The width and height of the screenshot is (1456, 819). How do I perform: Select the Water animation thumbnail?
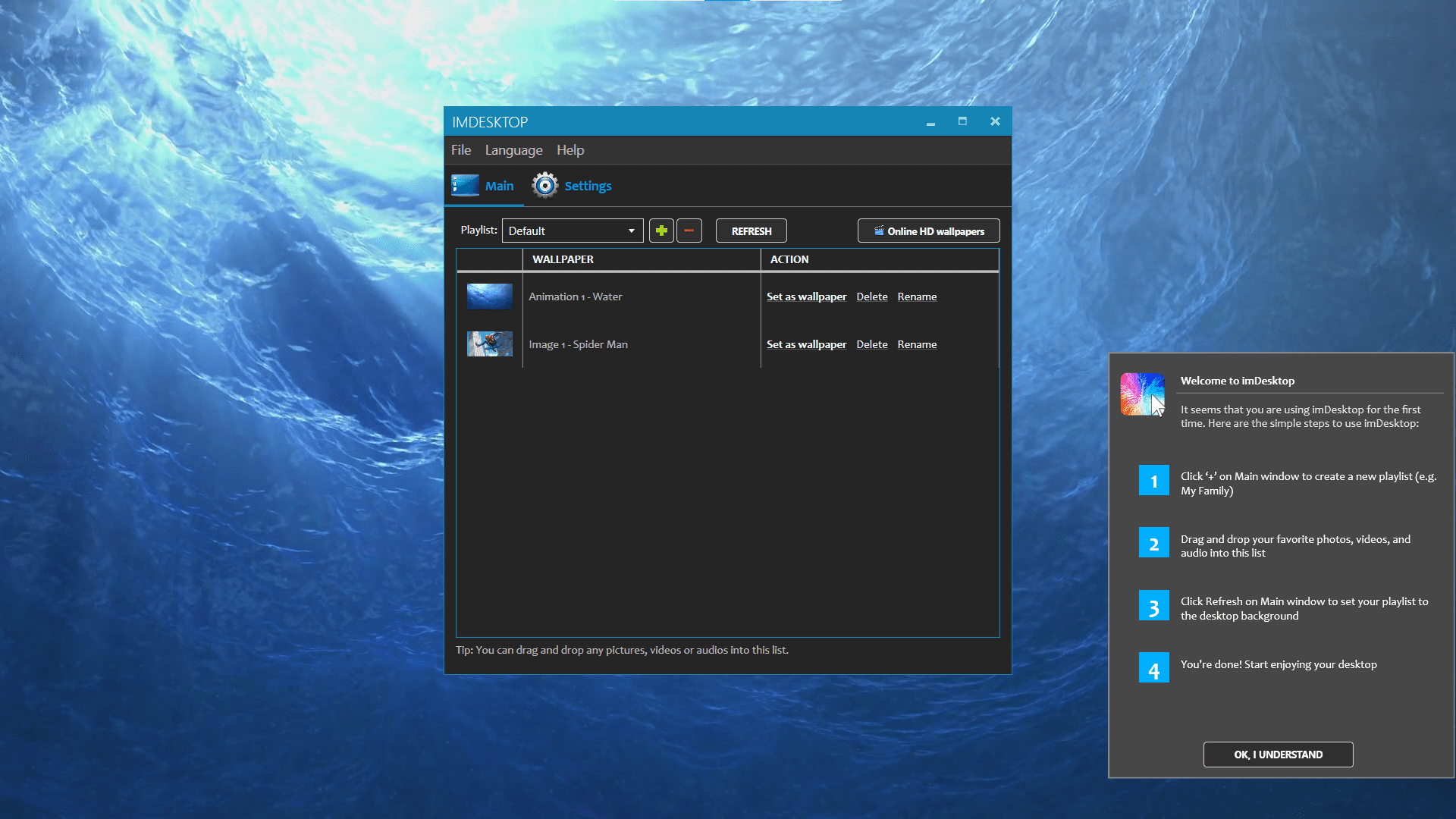(489, 296)
